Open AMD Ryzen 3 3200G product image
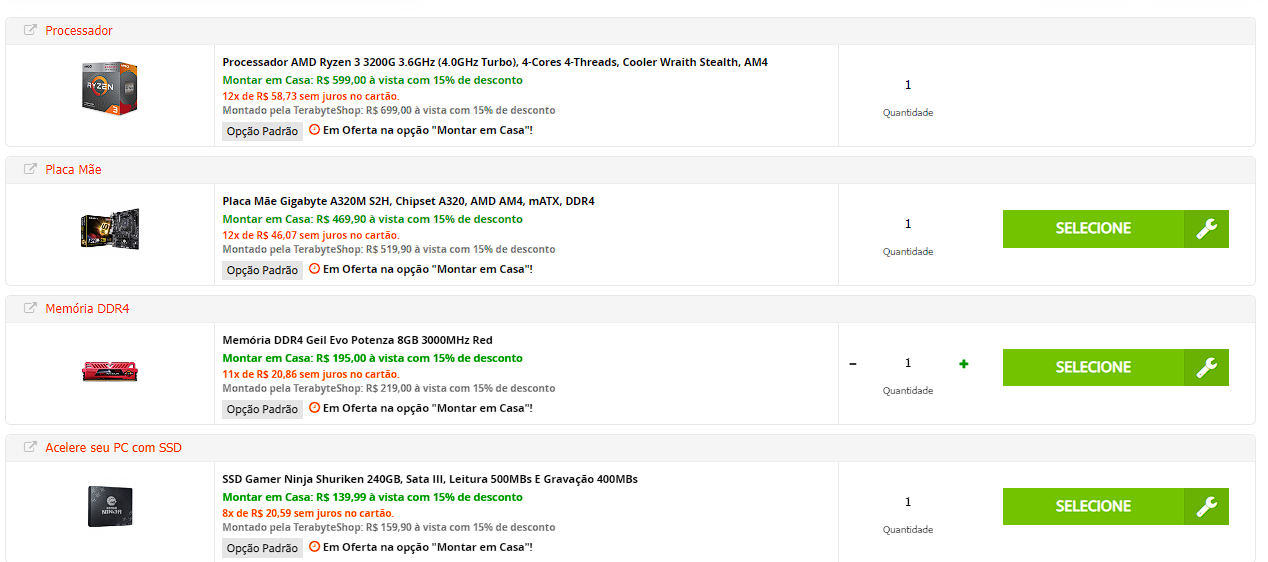 pyautogui.click(x=110, y=90)
